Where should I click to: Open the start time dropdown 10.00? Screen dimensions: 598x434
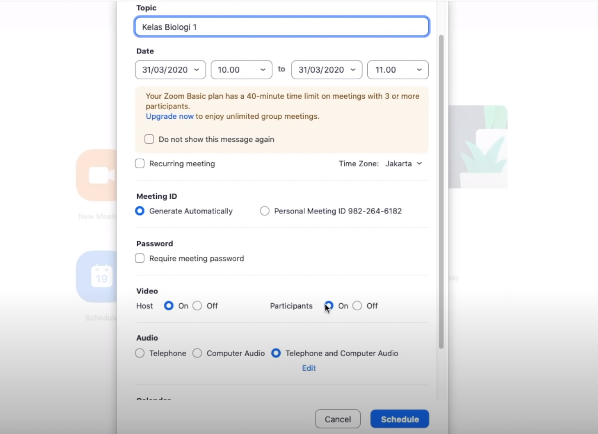click(x=241, y=70)
